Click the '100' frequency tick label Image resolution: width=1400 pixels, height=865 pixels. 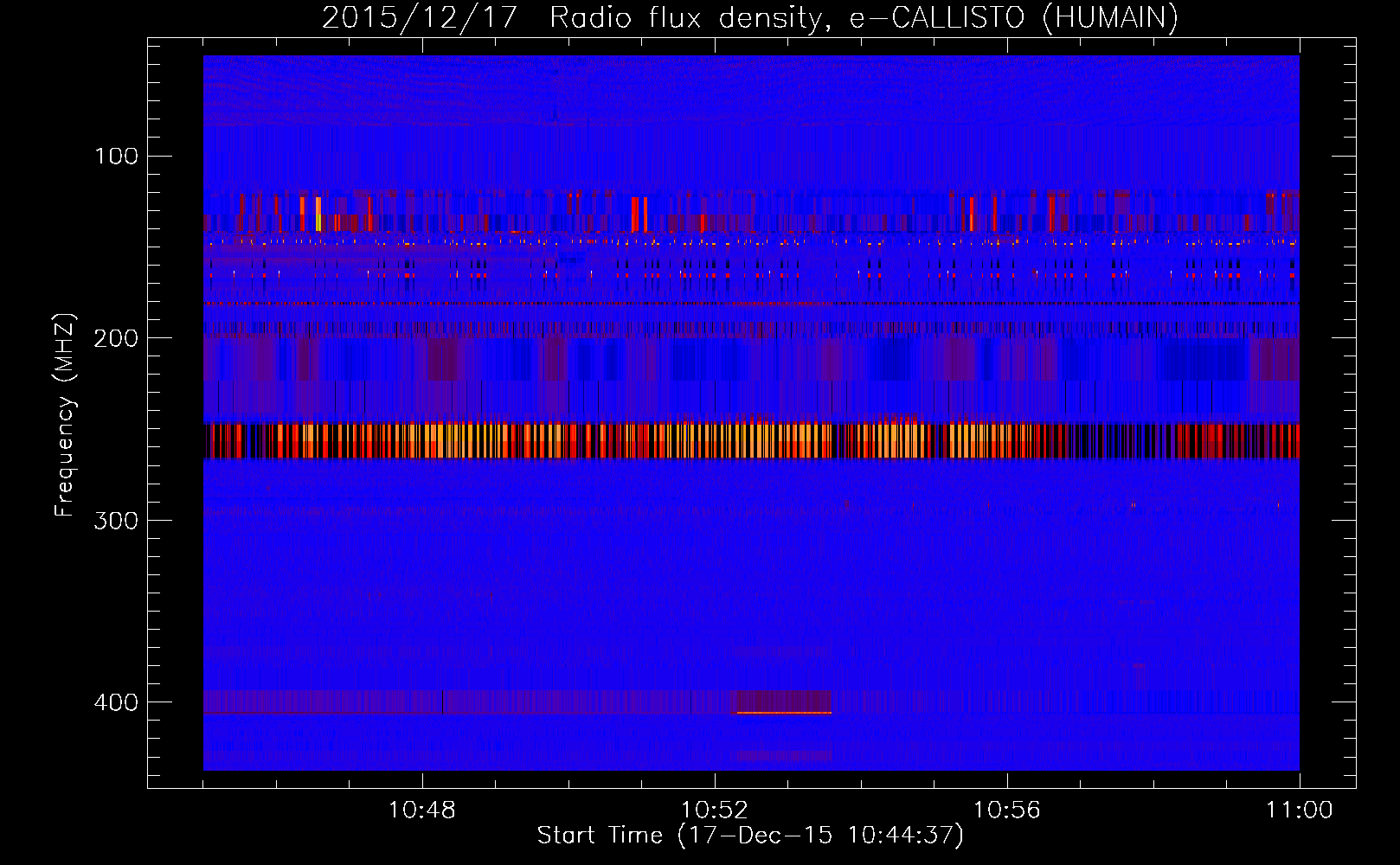pyautogui.click(x=116, y=157)
